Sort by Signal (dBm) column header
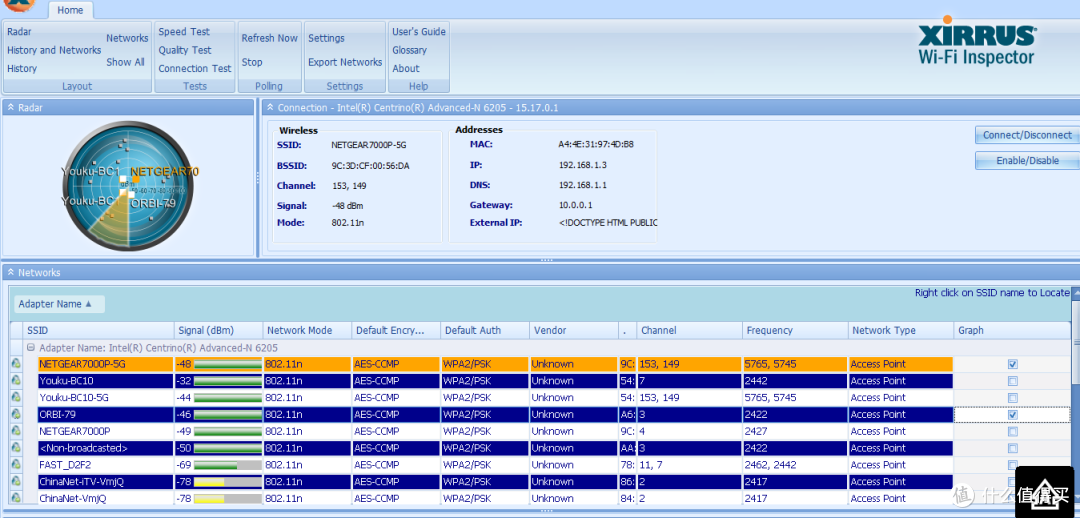 218,331
